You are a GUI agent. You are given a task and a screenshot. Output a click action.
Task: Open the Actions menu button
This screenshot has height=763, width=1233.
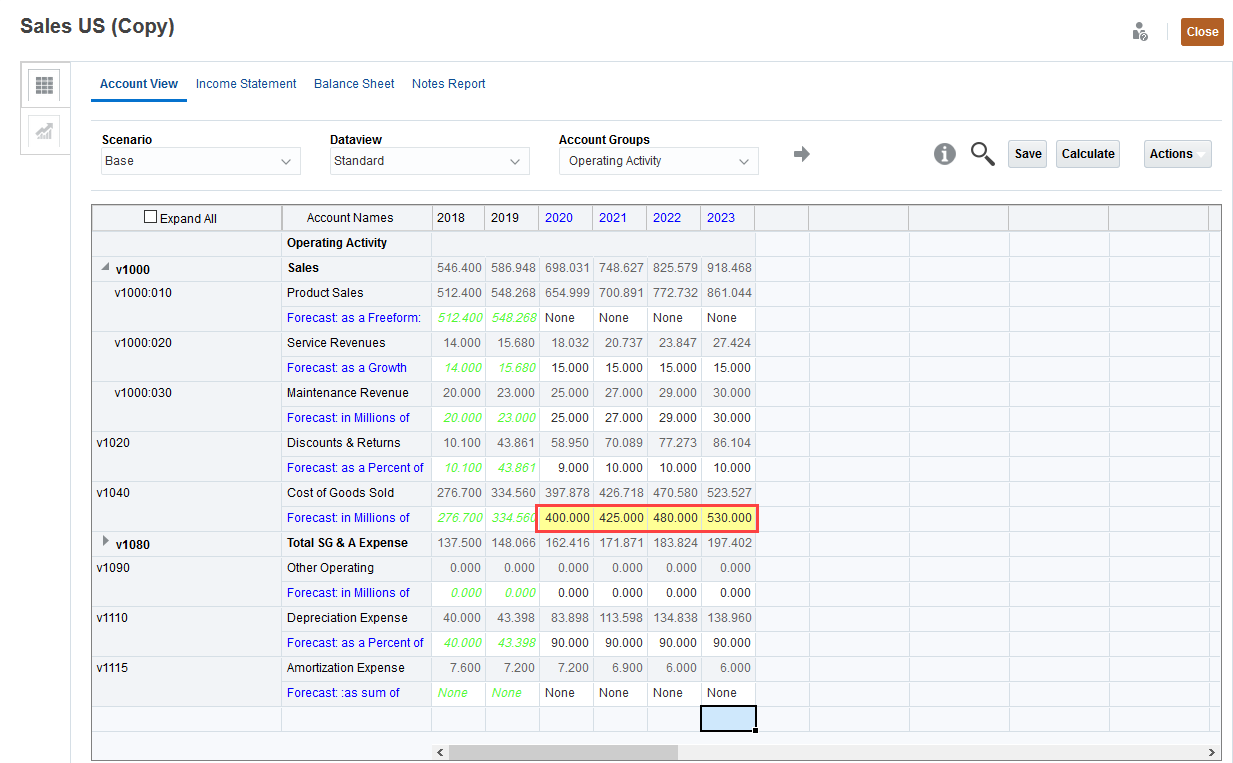[x=1177, y=153]
